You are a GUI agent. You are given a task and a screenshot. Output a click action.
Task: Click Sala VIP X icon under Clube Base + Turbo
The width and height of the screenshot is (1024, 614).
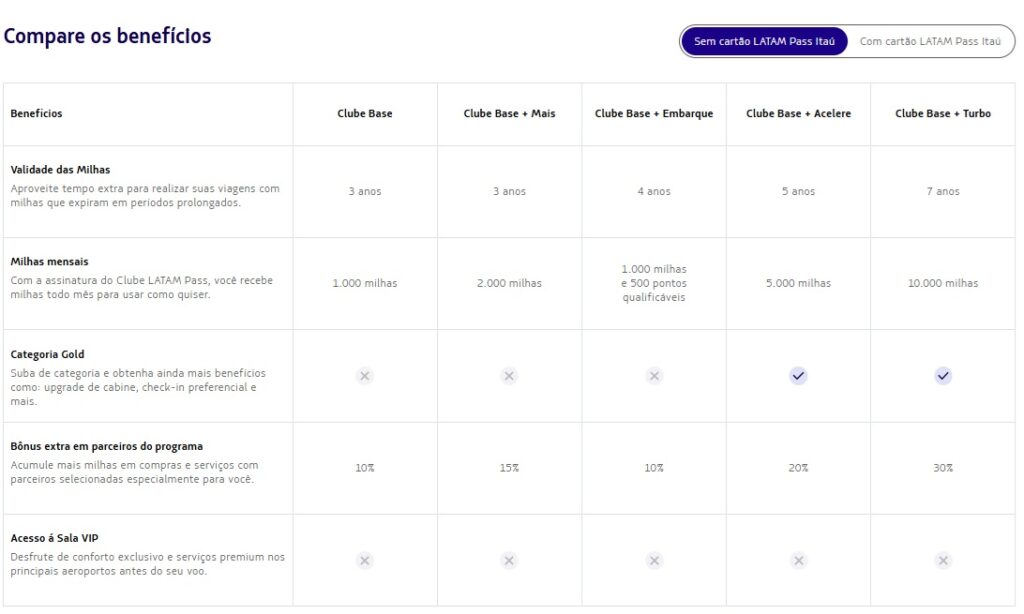tap(943, 561)
